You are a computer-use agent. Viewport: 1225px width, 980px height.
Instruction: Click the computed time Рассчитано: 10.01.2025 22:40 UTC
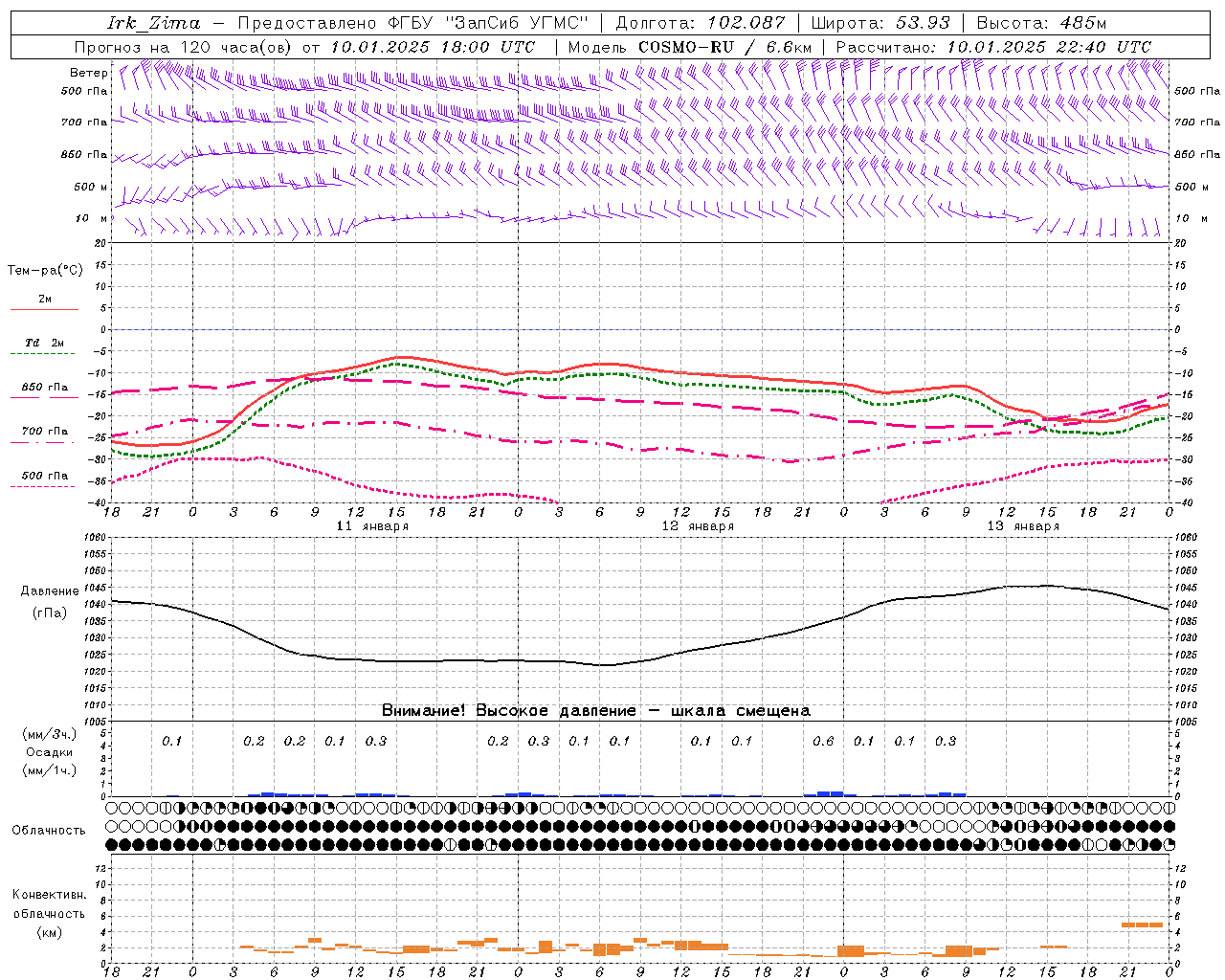(993, 47)
